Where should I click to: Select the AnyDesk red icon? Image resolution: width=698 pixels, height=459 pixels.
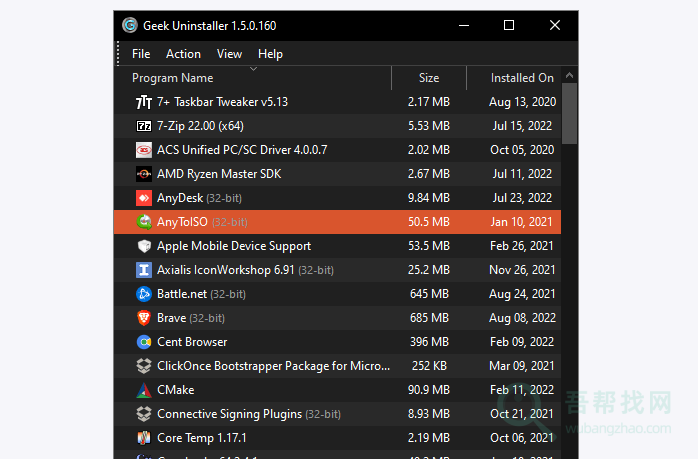point(144,198)
